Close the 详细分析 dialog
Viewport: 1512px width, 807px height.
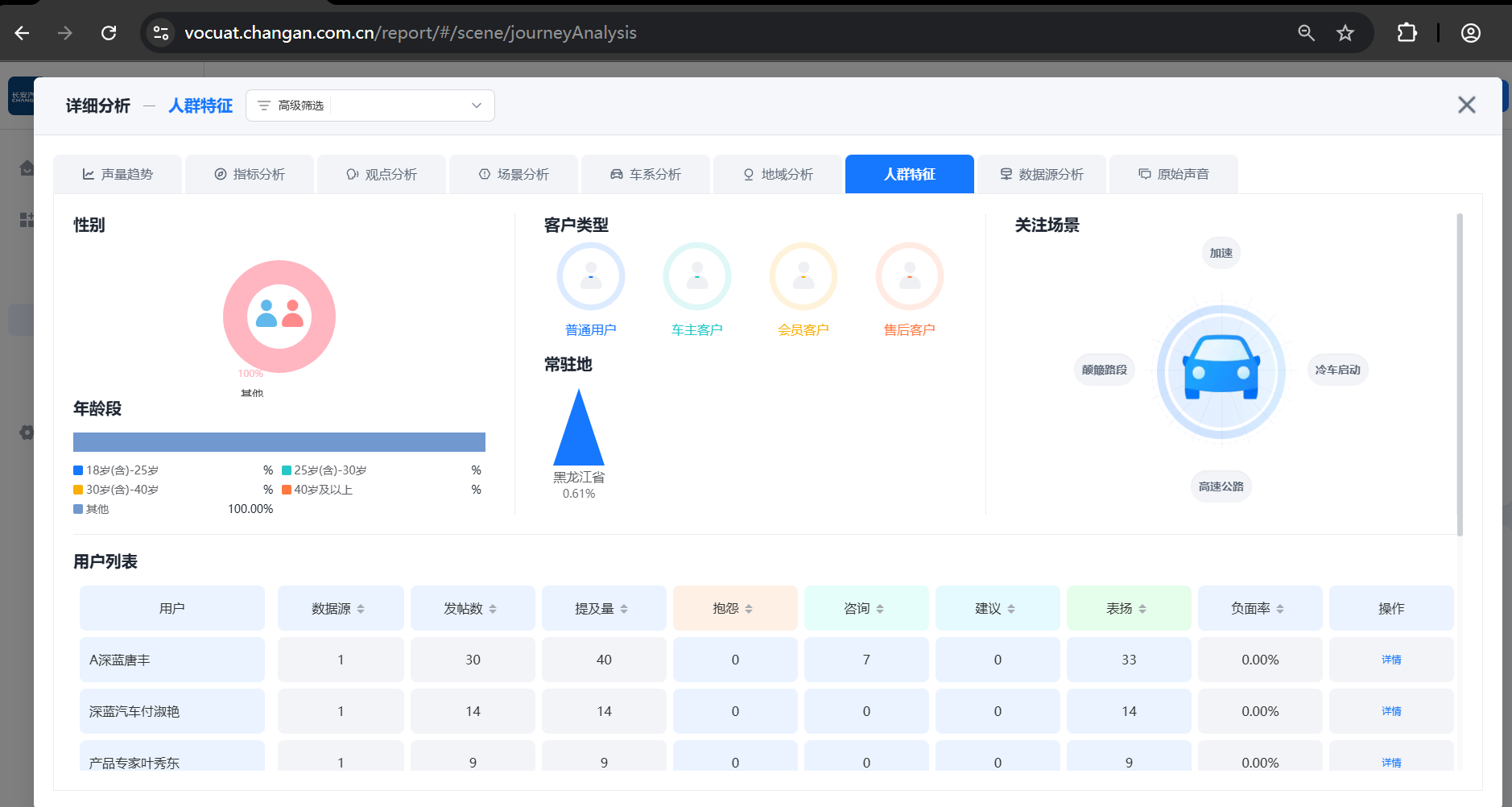[1466, 106]
